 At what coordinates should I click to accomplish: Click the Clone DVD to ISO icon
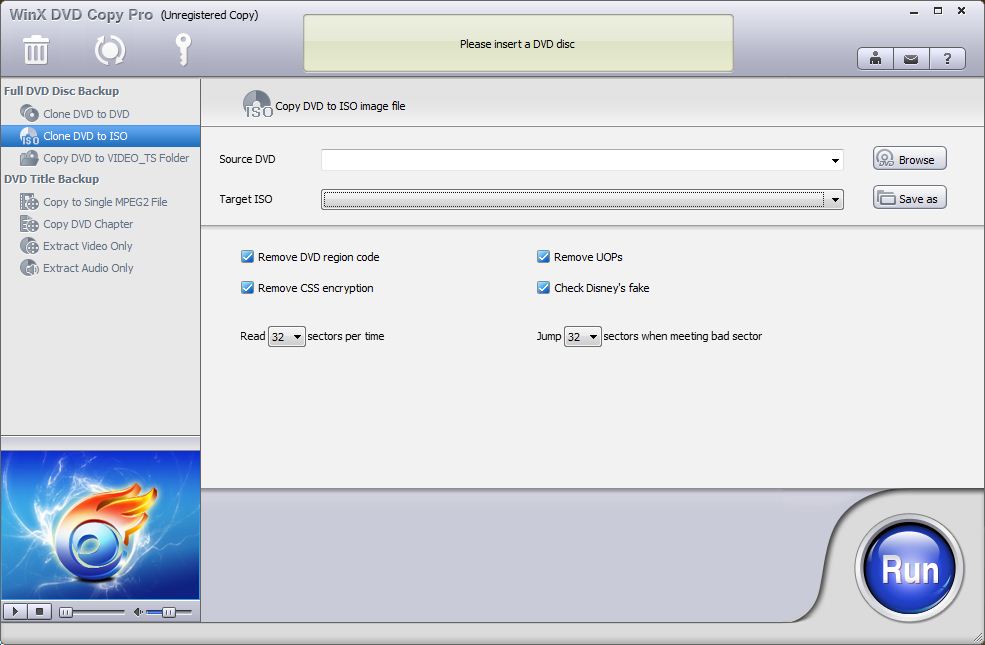[x=29, y=136]
